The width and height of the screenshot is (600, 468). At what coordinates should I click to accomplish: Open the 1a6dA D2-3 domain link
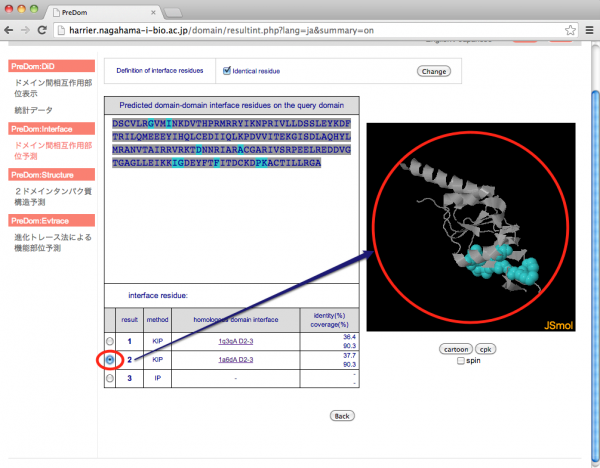(x=236, y=360)
